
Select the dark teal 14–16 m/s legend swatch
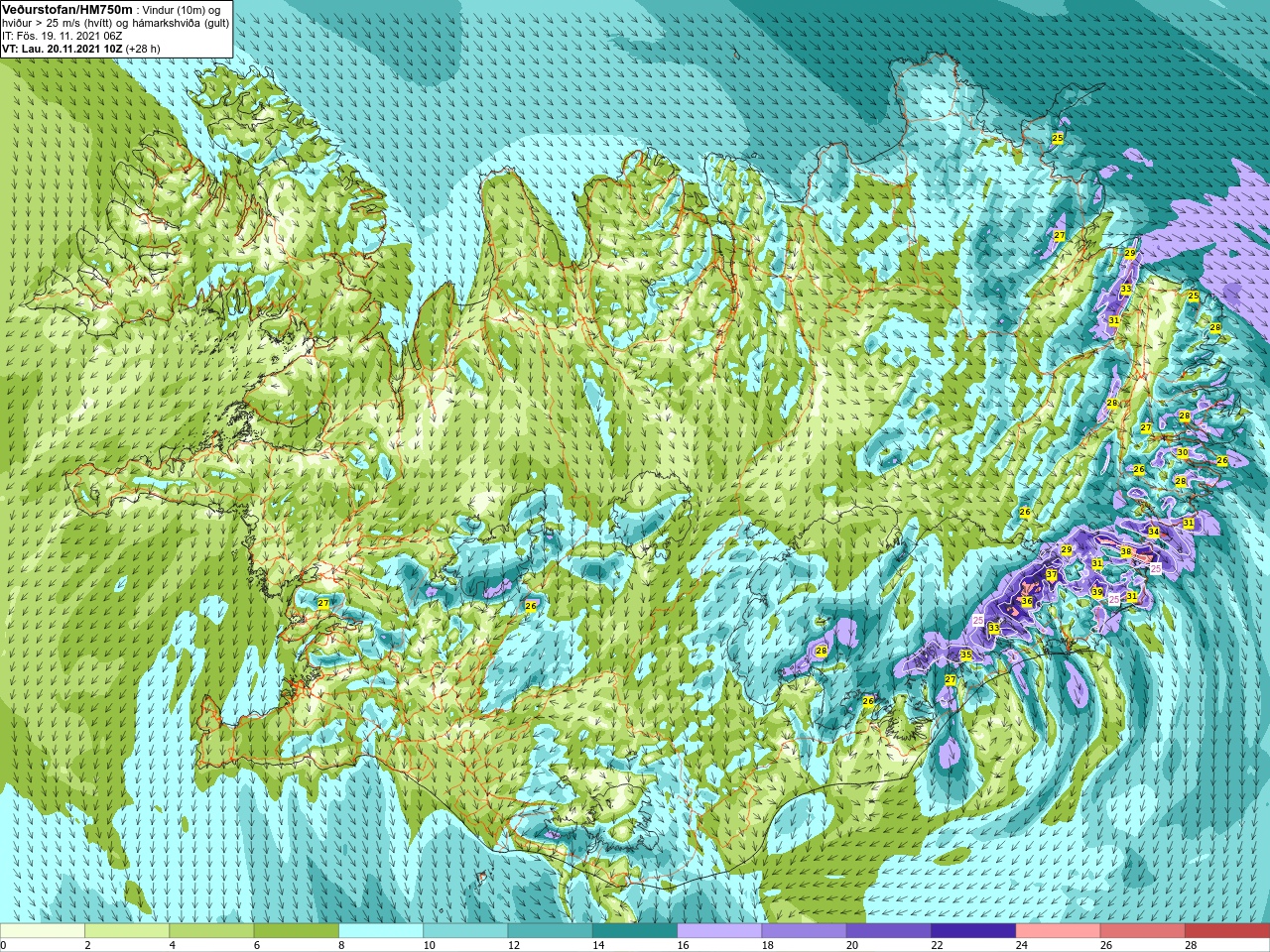coord(635,931)
